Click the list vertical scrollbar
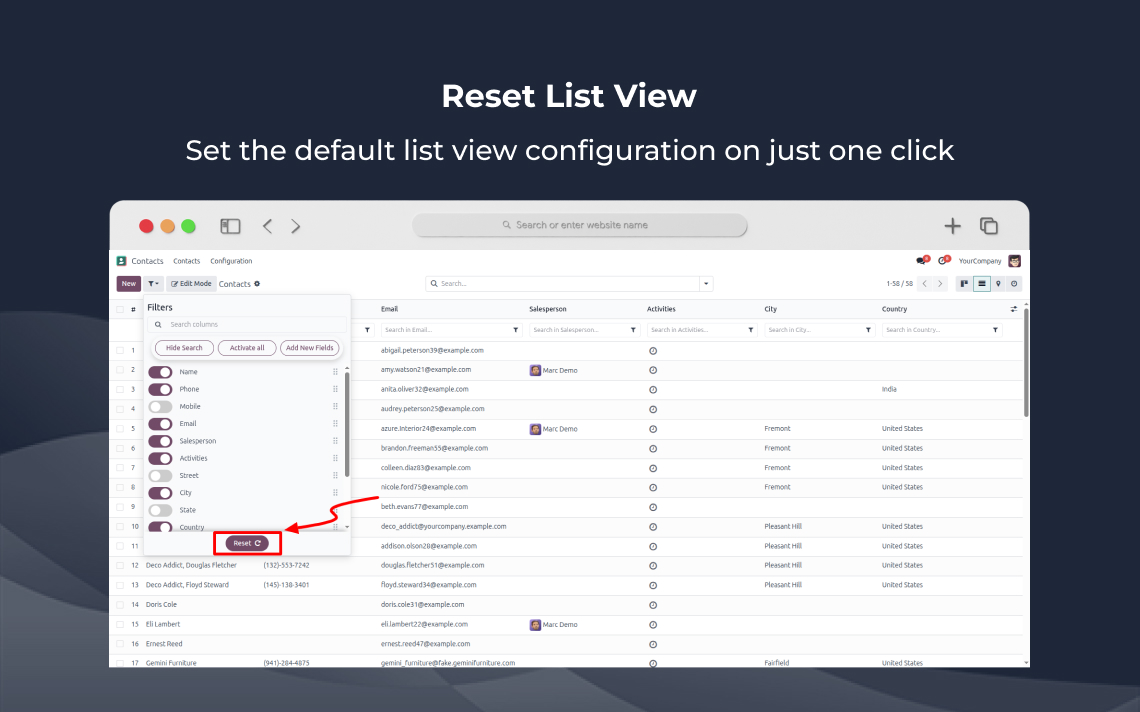This screenshot has width=1140, height=712. tap(1026, 362)
